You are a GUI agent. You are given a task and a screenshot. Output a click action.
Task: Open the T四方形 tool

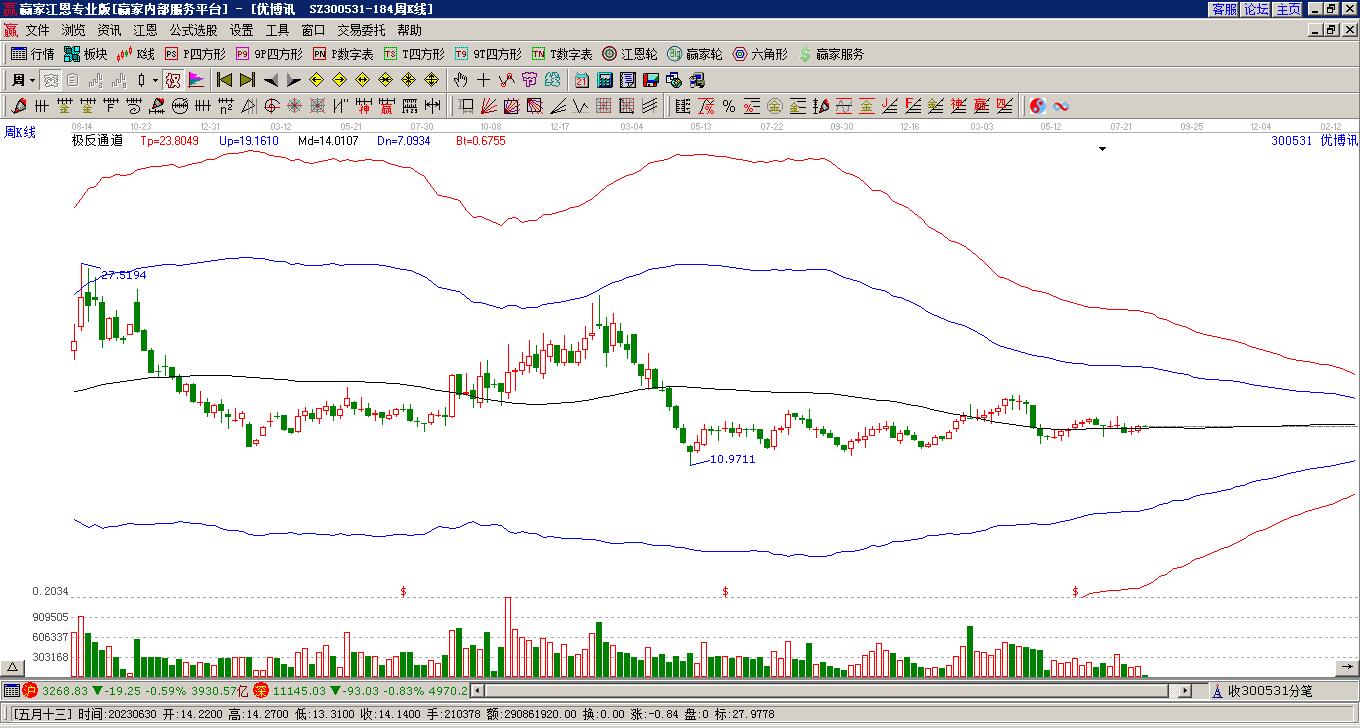413,54
